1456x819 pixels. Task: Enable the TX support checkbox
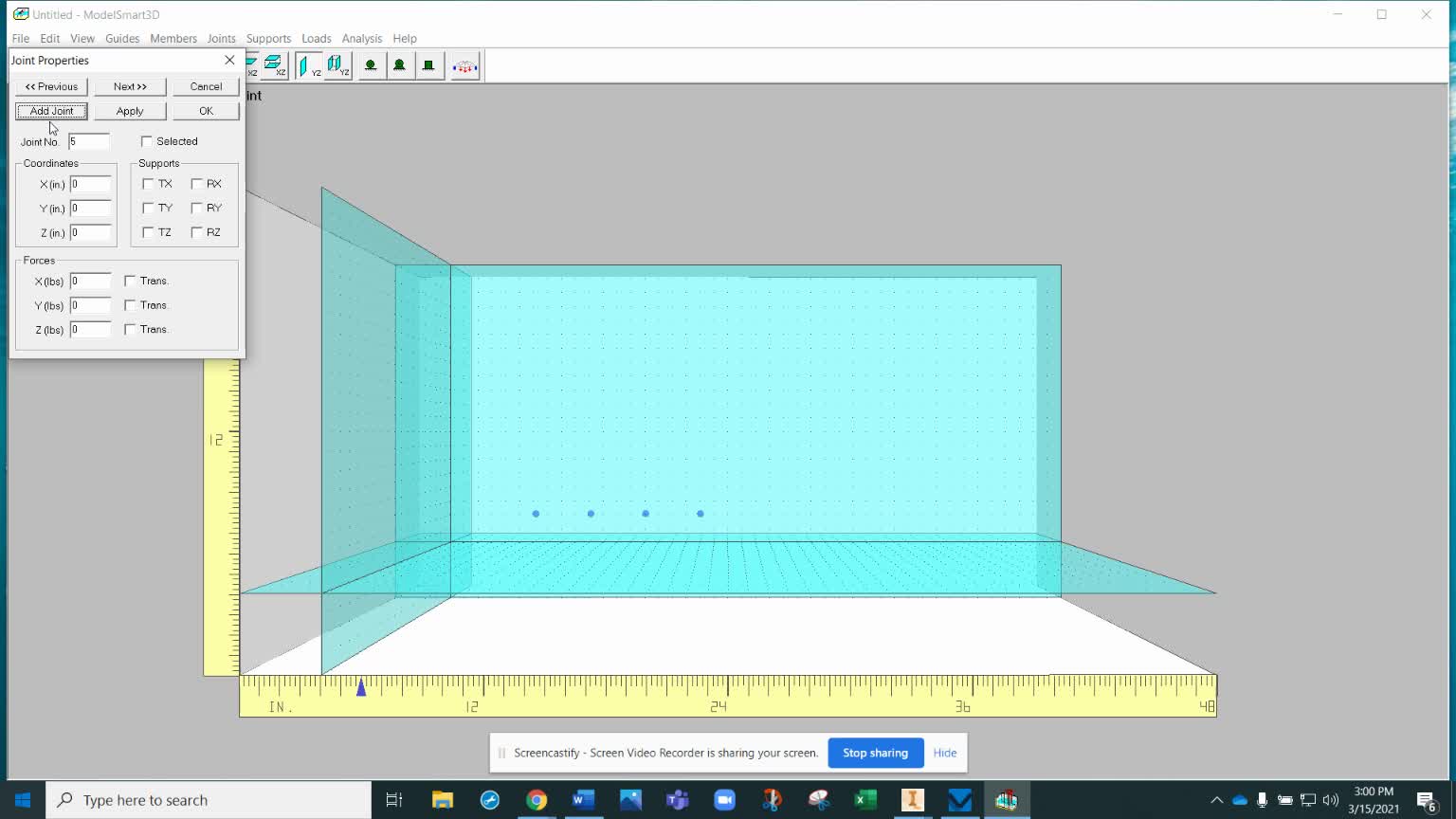pyautogui.click(x=148, y=184)
